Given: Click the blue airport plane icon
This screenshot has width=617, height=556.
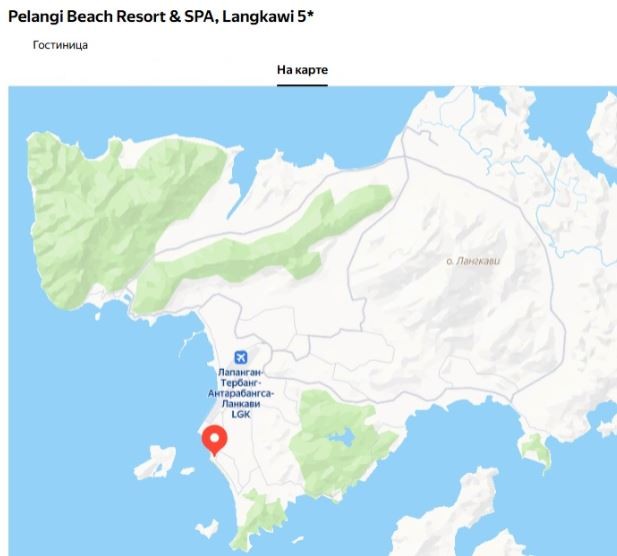Looking at the screenshot, I should click(240, 357).
